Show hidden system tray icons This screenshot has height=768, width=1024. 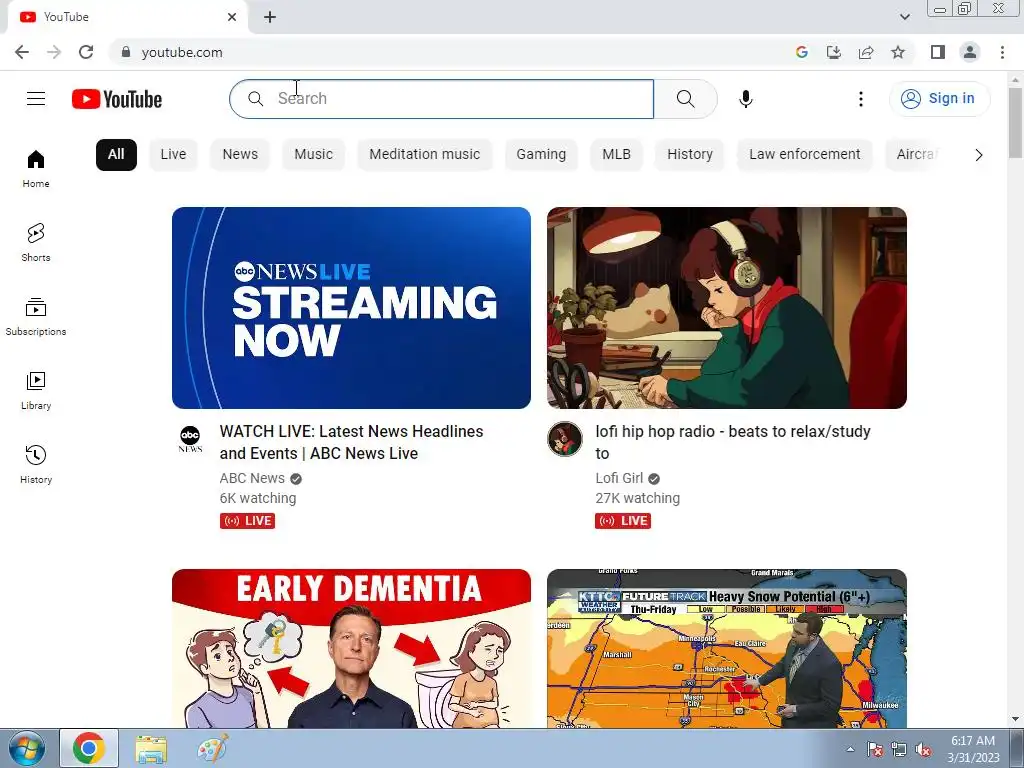coord(850,749)
